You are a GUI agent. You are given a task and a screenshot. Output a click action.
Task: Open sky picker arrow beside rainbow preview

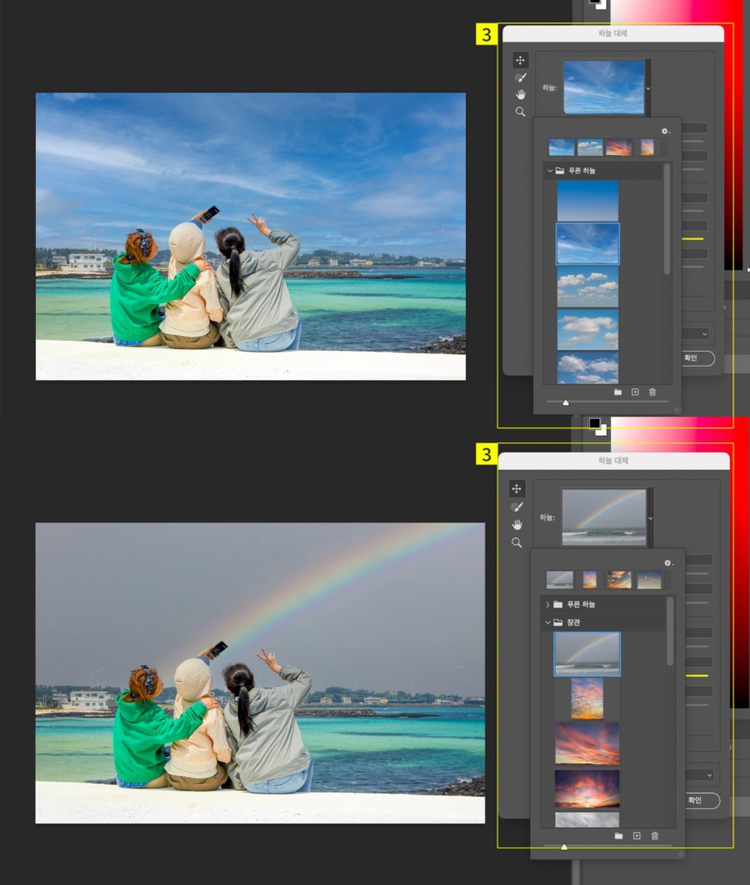click(650, 518)
